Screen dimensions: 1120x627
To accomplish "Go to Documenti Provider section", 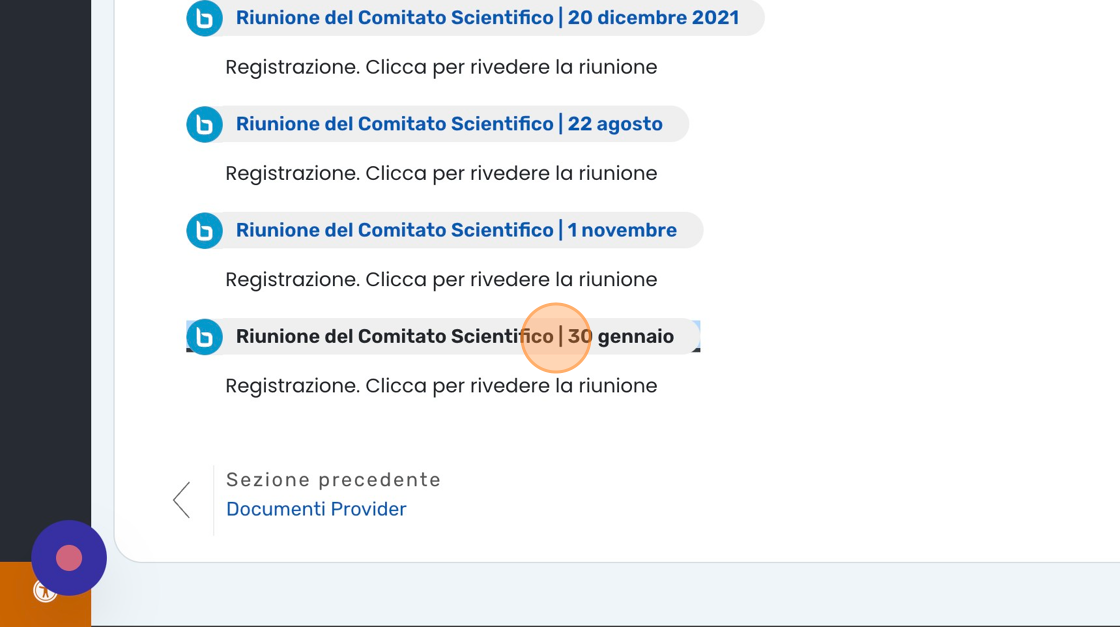I will 316,509.
